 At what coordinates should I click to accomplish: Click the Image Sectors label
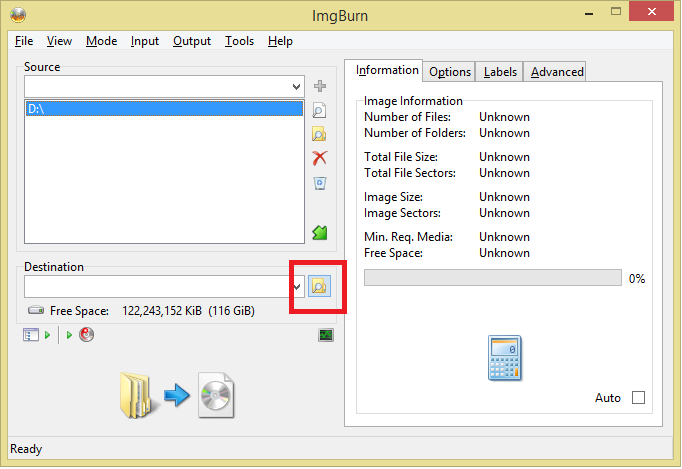point(402,213)
